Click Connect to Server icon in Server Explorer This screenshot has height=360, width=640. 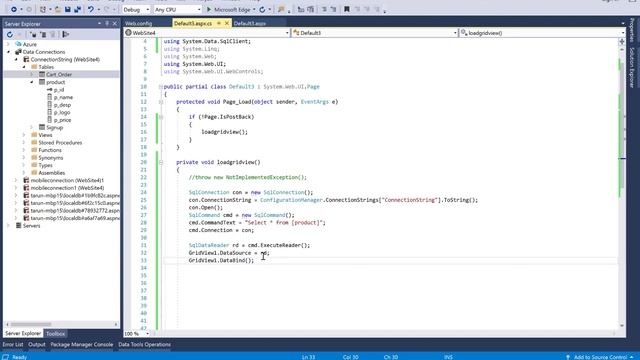click(43, 35)
